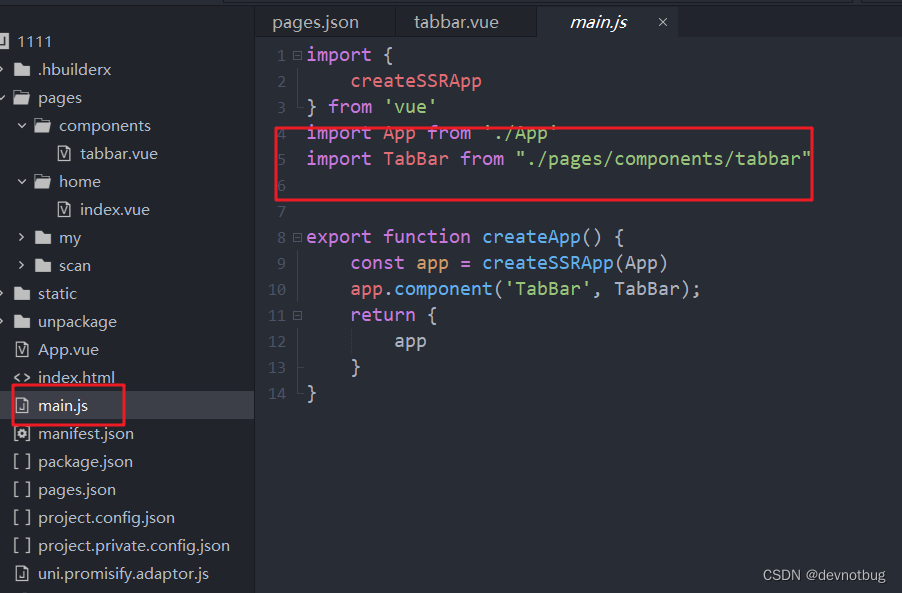The image size is (902, 593).
Task: Fold the createApp function at line 8
Action: pos(296,236)
